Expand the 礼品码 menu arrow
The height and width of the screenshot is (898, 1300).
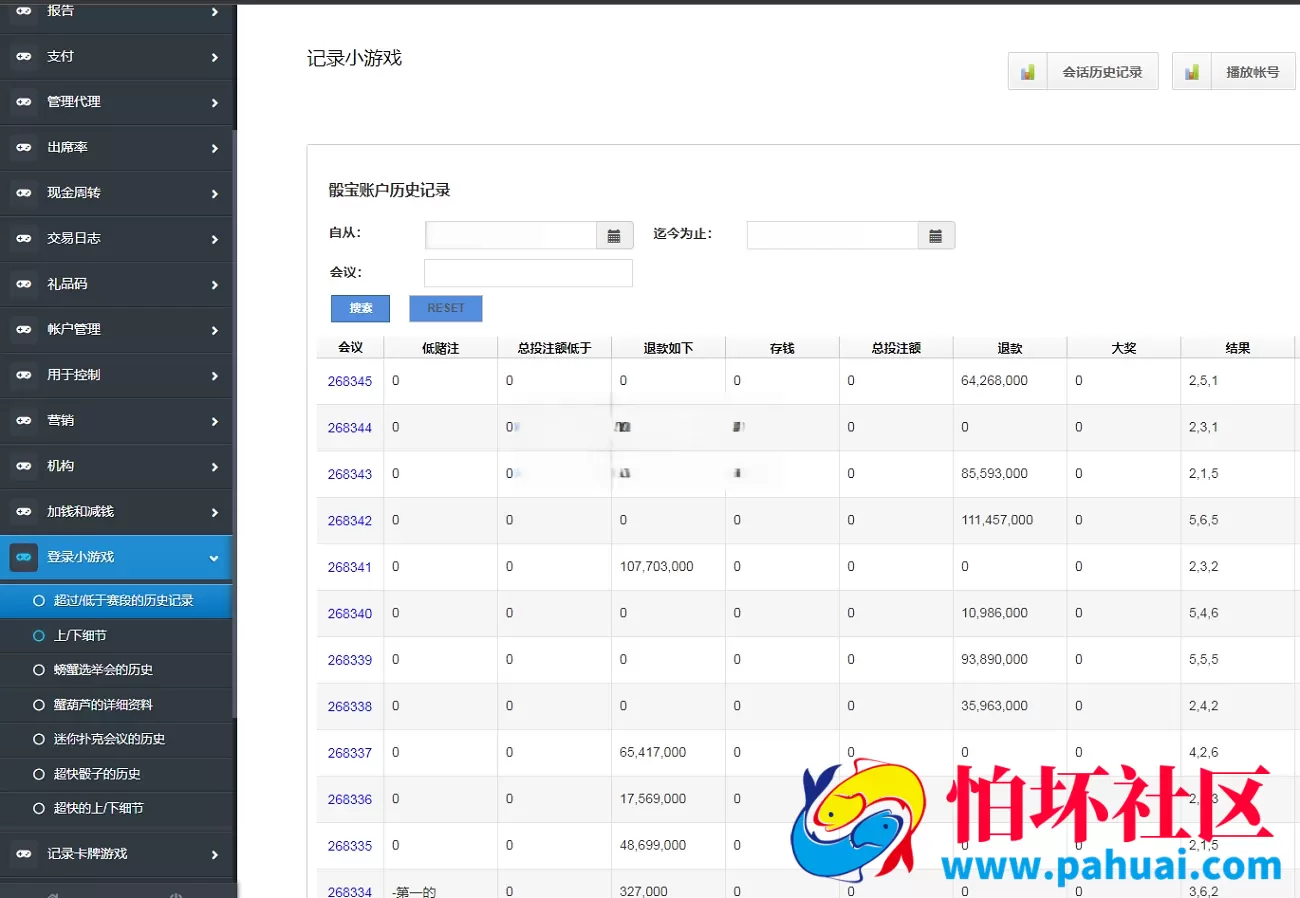[214, 285]
